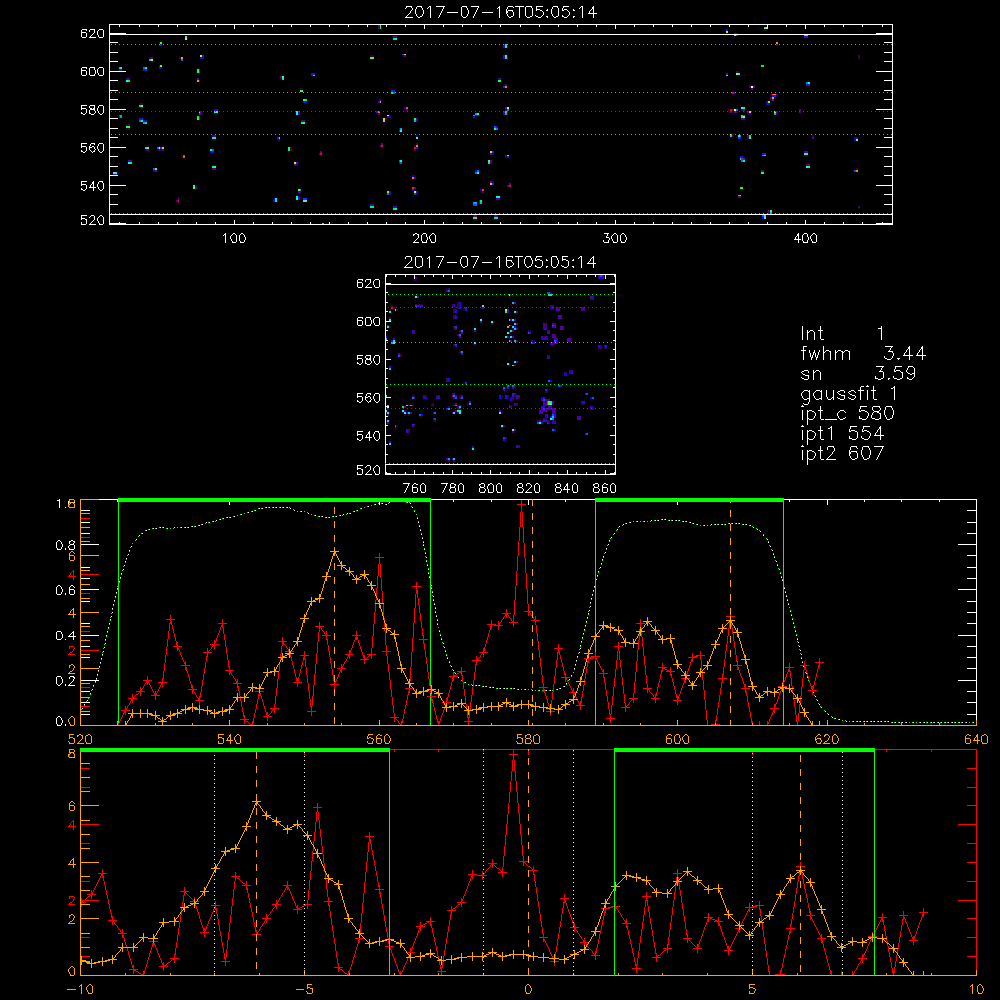Select the 'Int 1' readout line

point(842,334)
